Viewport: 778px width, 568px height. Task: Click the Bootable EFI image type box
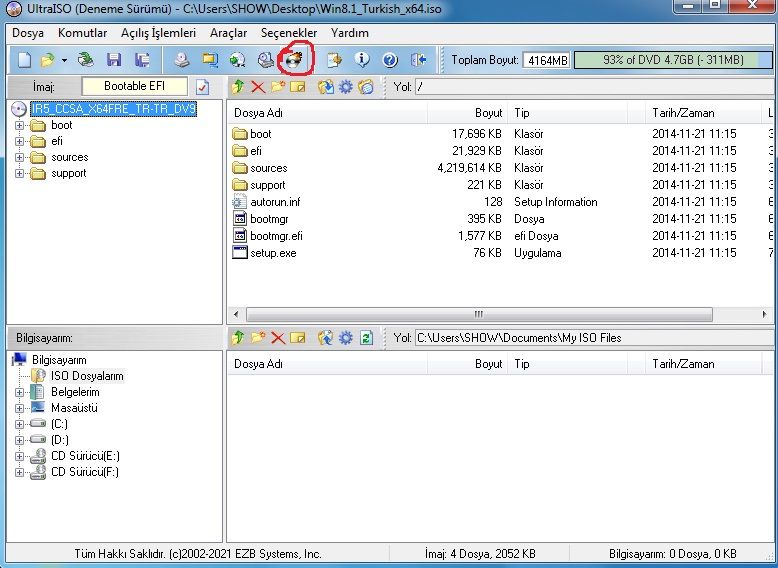point(134,86)
